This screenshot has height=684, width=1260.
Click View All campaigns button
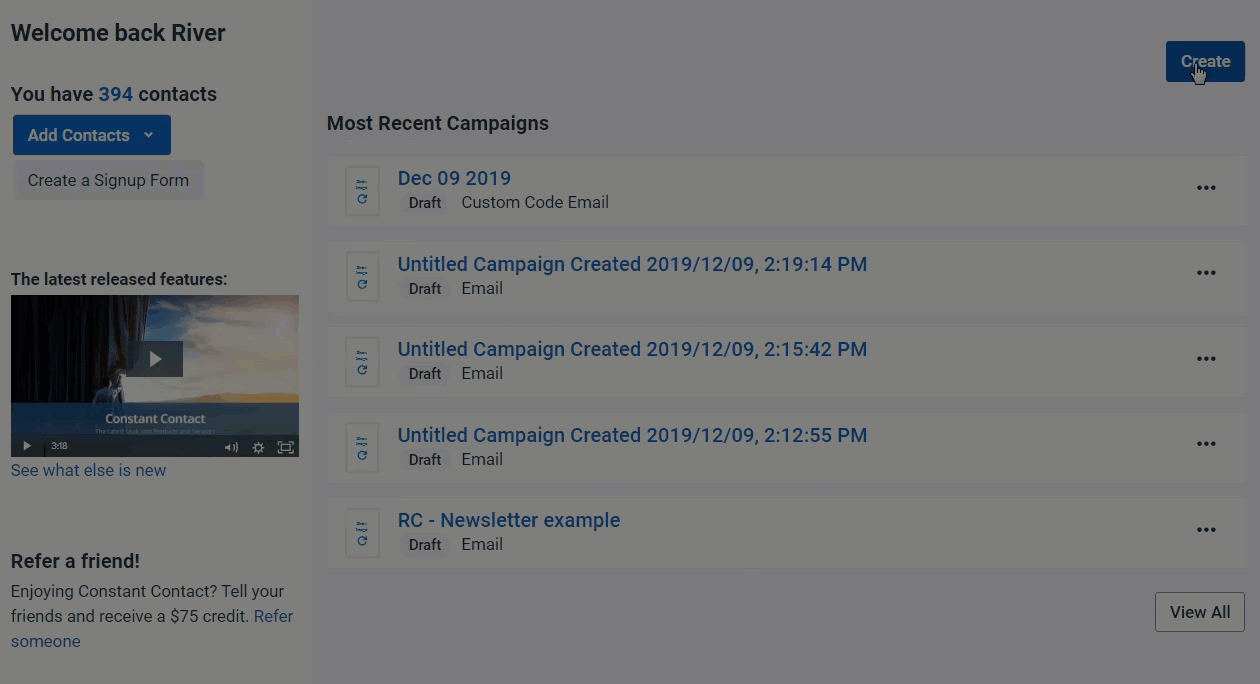click(1200, 612)
